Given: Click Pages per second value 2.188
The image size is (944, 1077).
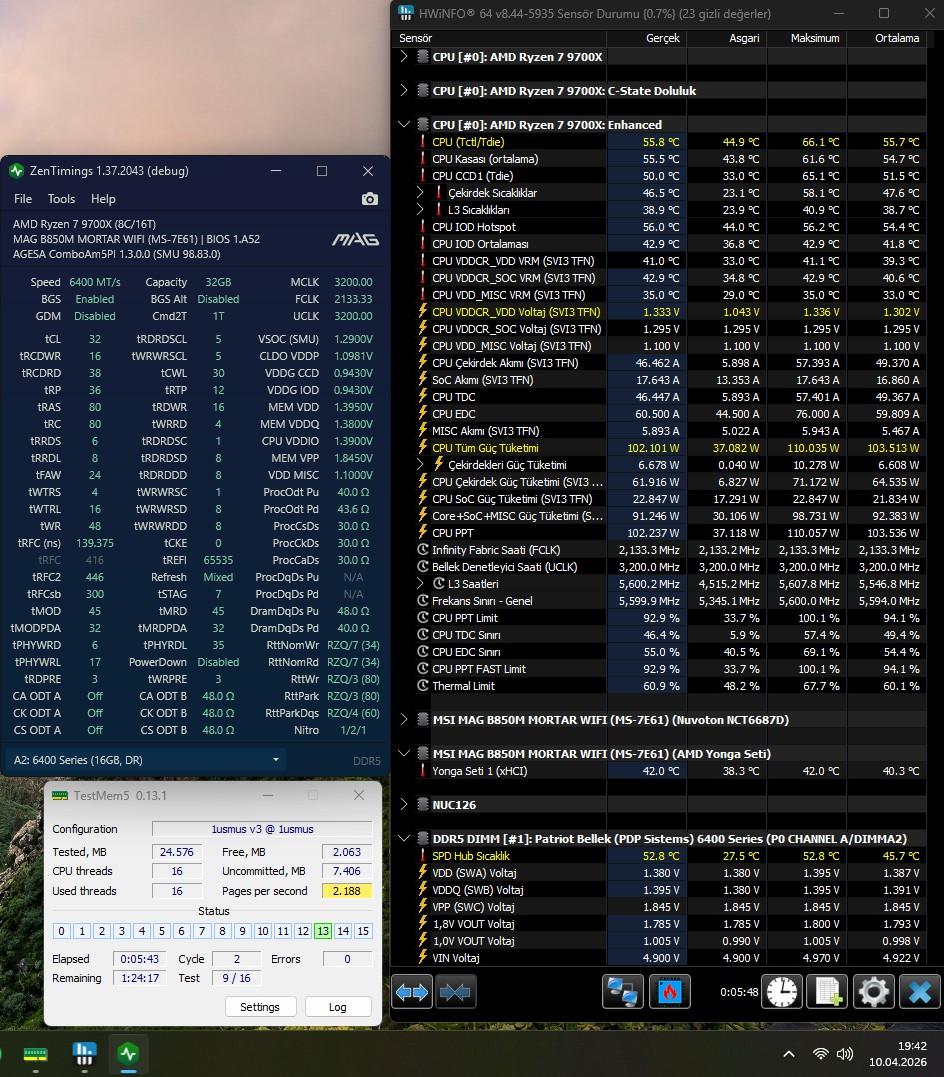Looking at the screenshot, I should point(347,891).
